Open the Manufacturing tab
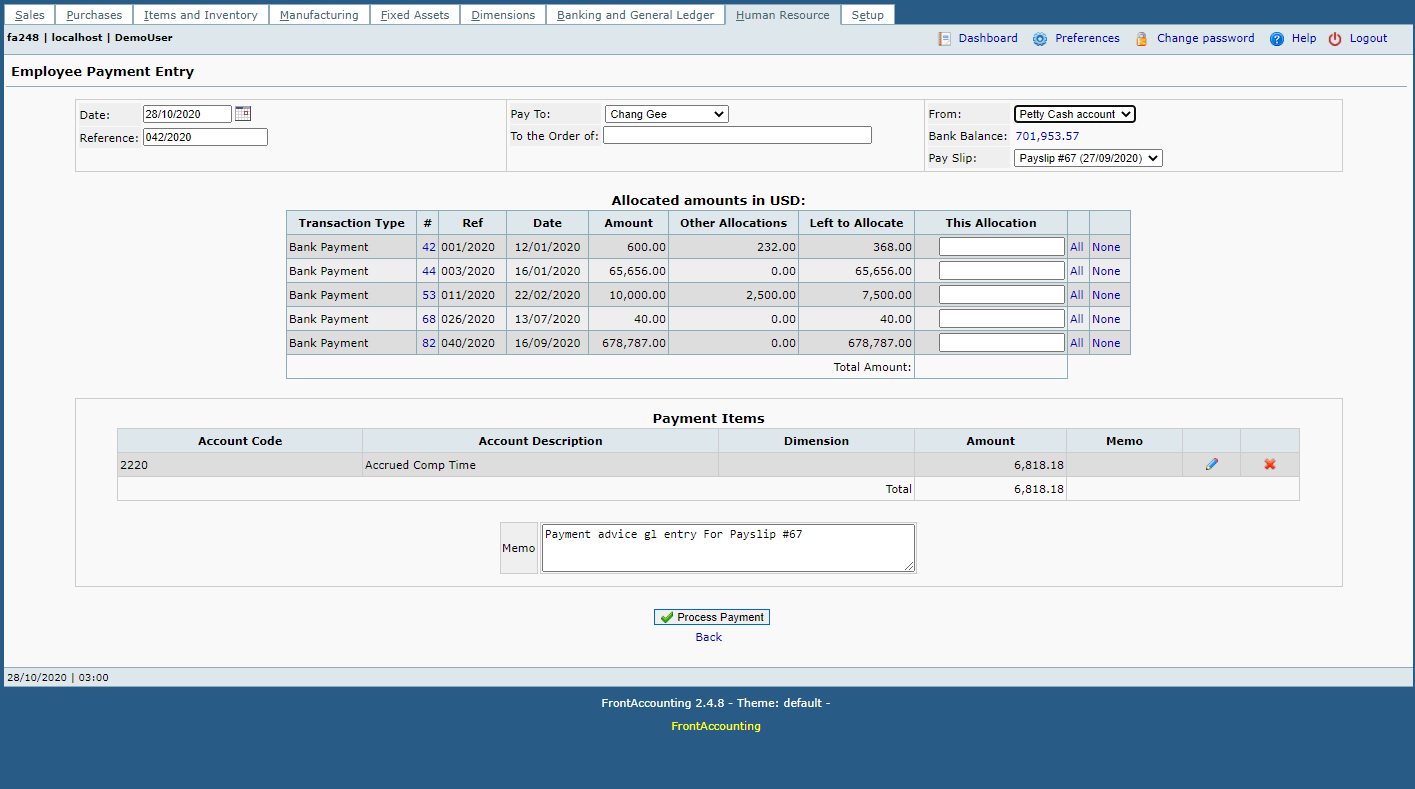Image resolution: width=1415 pixels, height=789 pixels. click(x=319, y=15)
